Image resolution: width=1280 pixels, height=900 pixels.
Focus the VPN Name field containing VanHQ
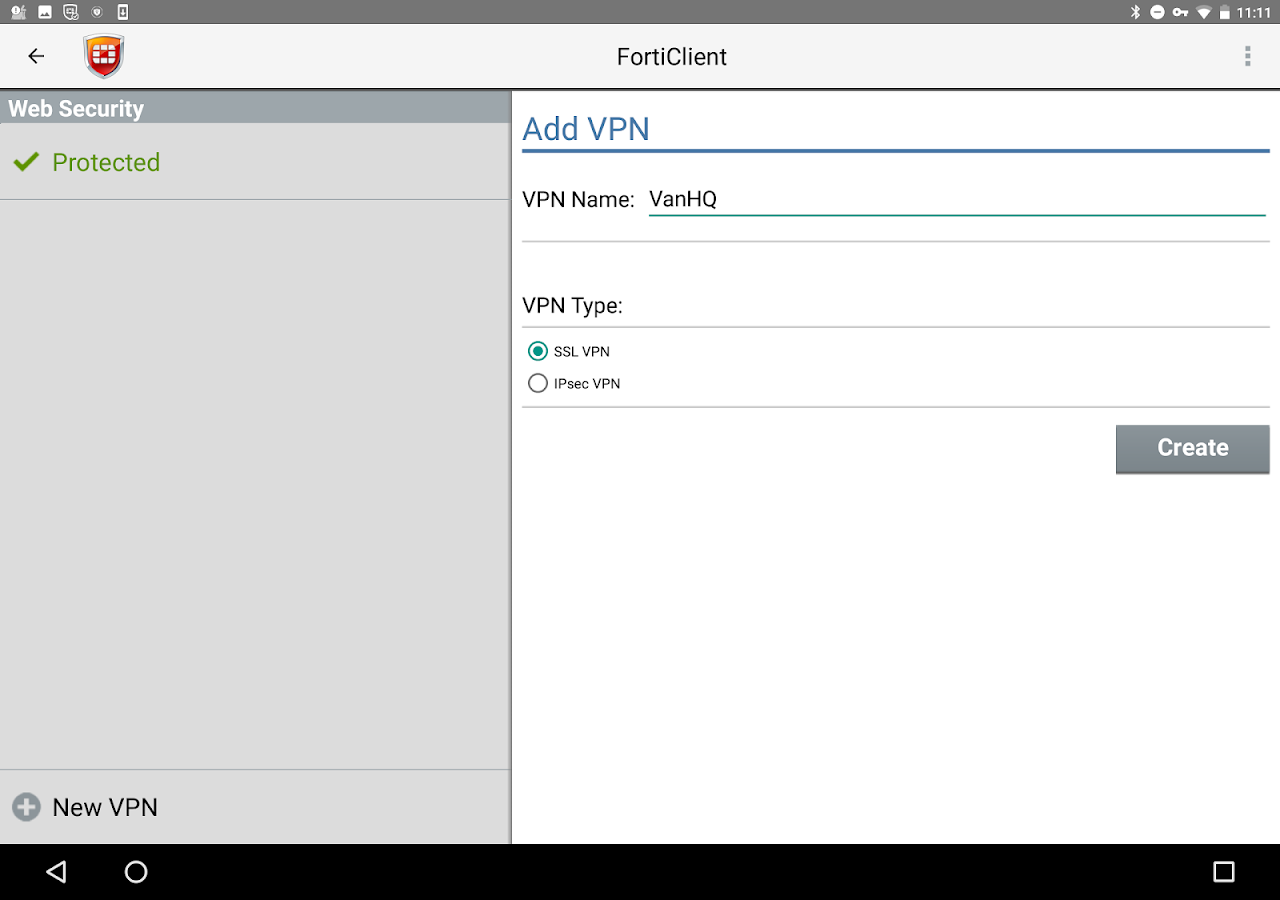[x=957, y=199]
